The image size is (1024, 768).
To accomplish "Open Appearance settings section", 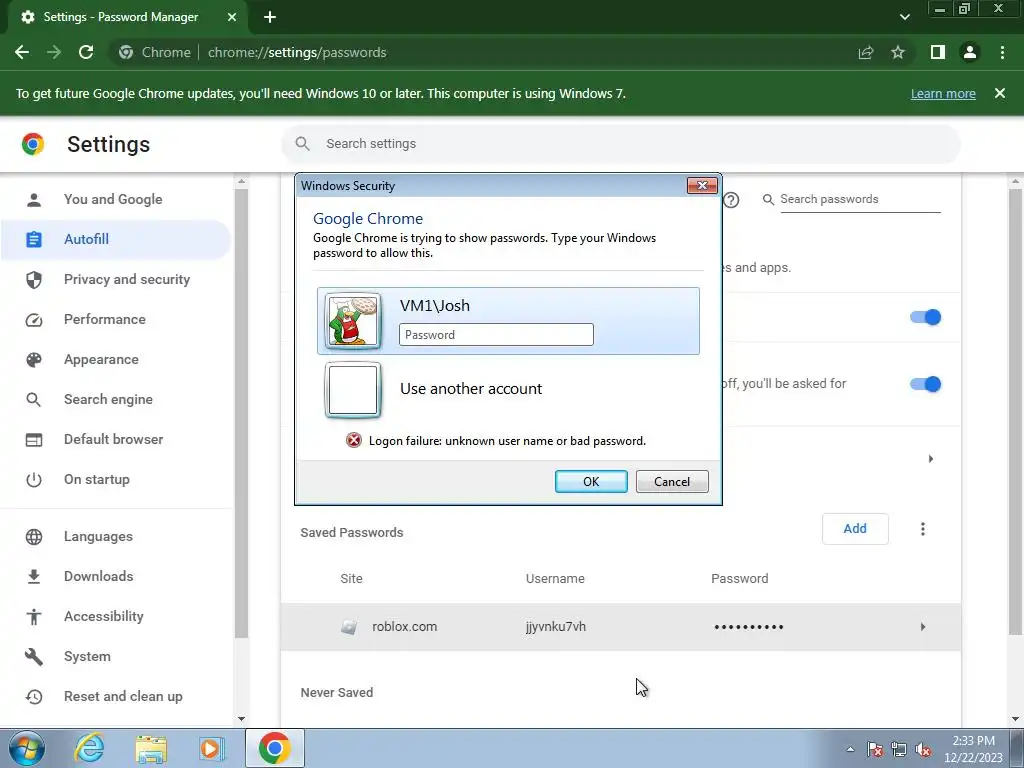I will (101, 359).
